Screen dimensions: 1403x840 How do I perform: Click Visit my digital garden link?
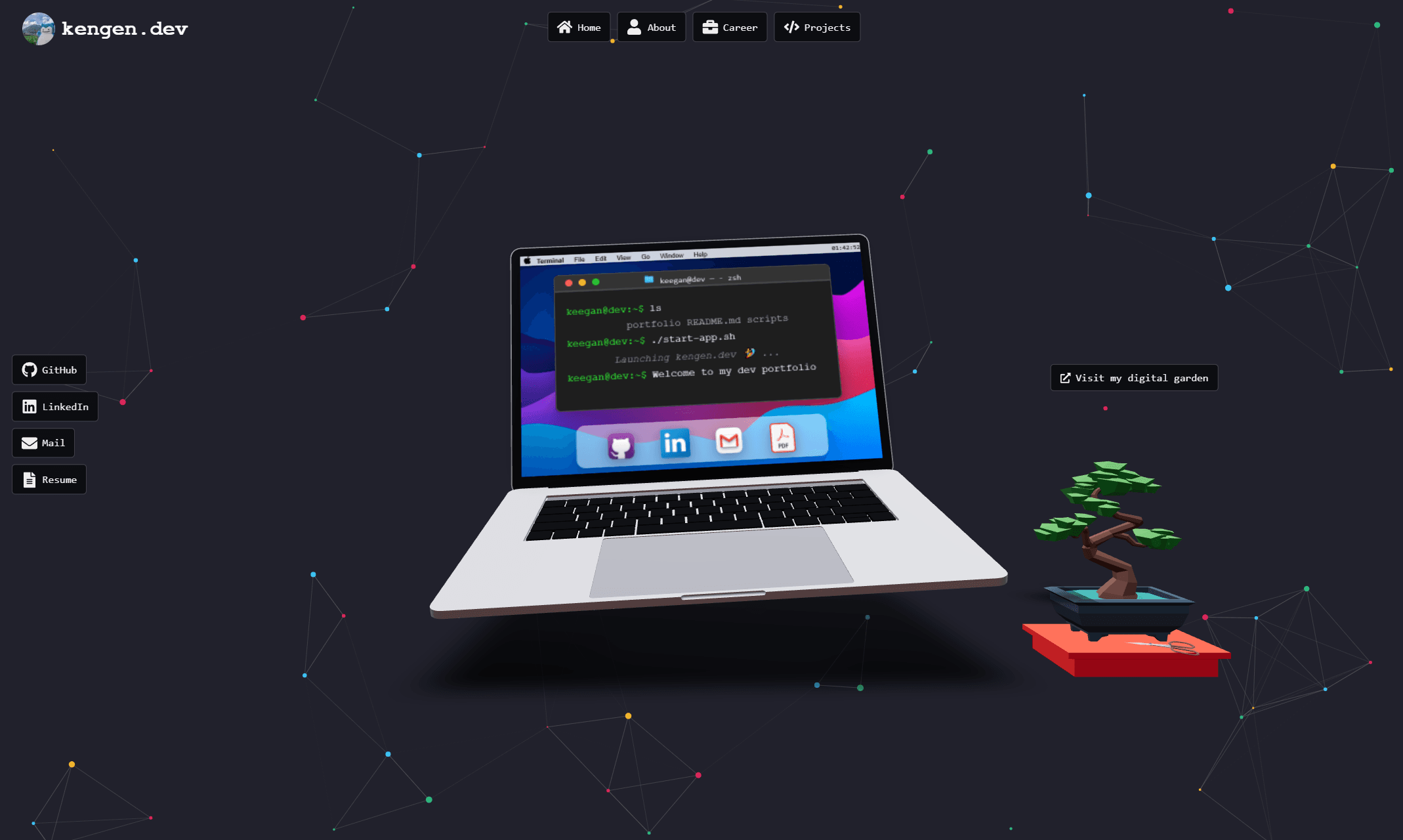pyautogui.click(x=1135, y=378)
